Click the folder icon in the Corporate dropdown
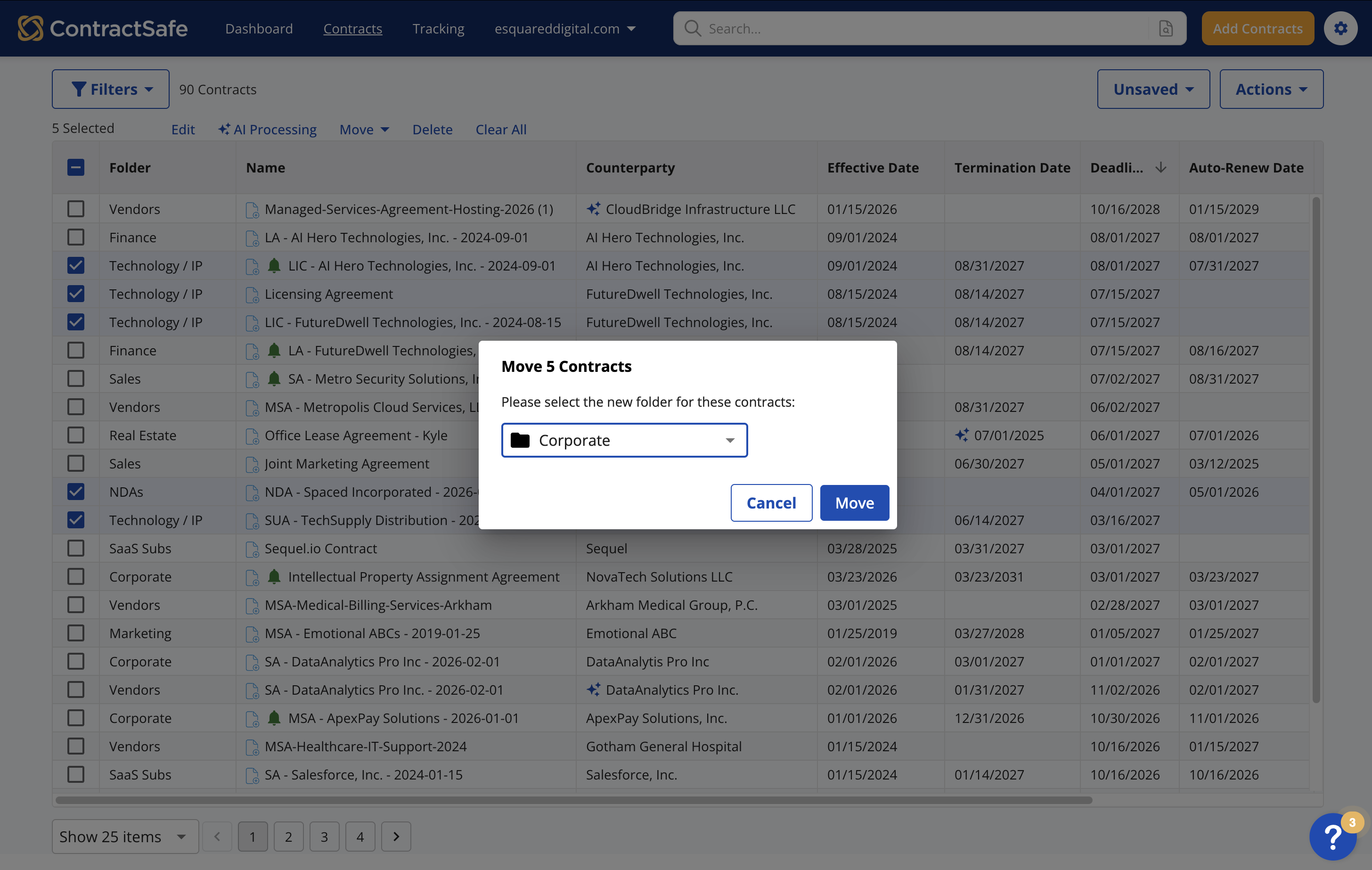Viewport: 1372px width, 870px height. 520,440
